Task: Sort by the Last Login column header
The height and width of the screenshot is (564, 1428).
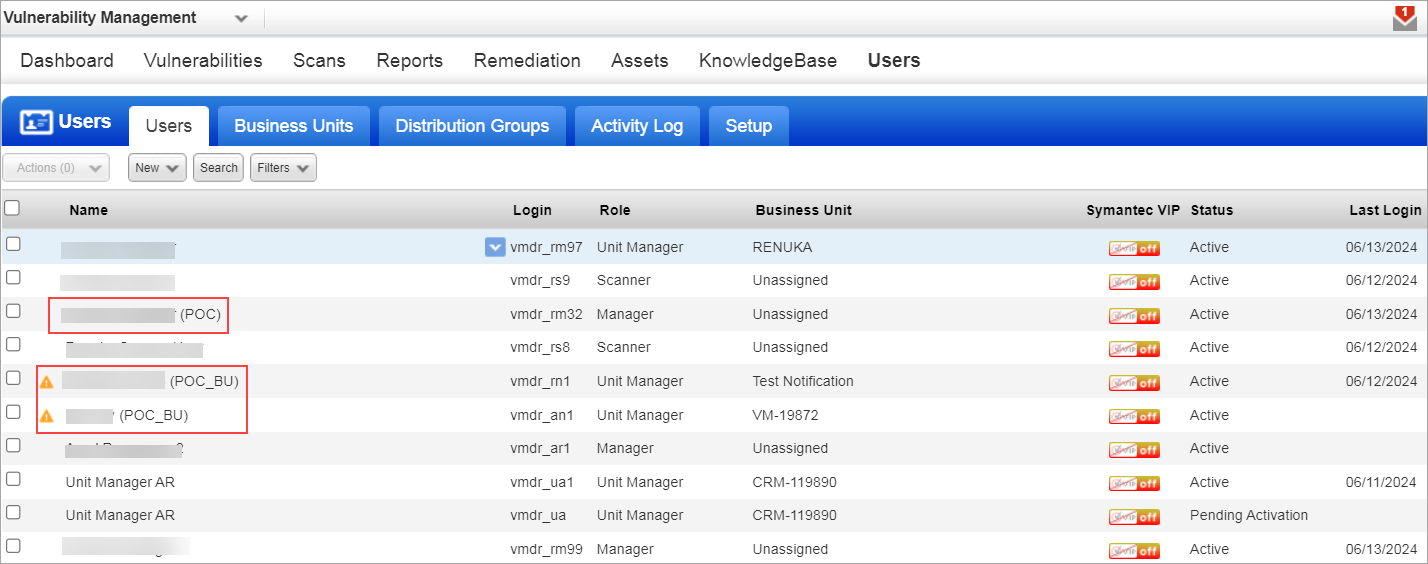Action: [x=1384, y=210]
